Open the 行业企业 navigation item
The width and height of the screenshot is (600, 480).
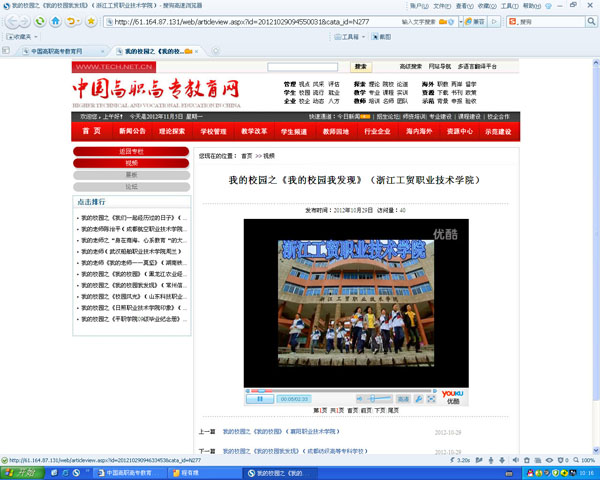377,131
